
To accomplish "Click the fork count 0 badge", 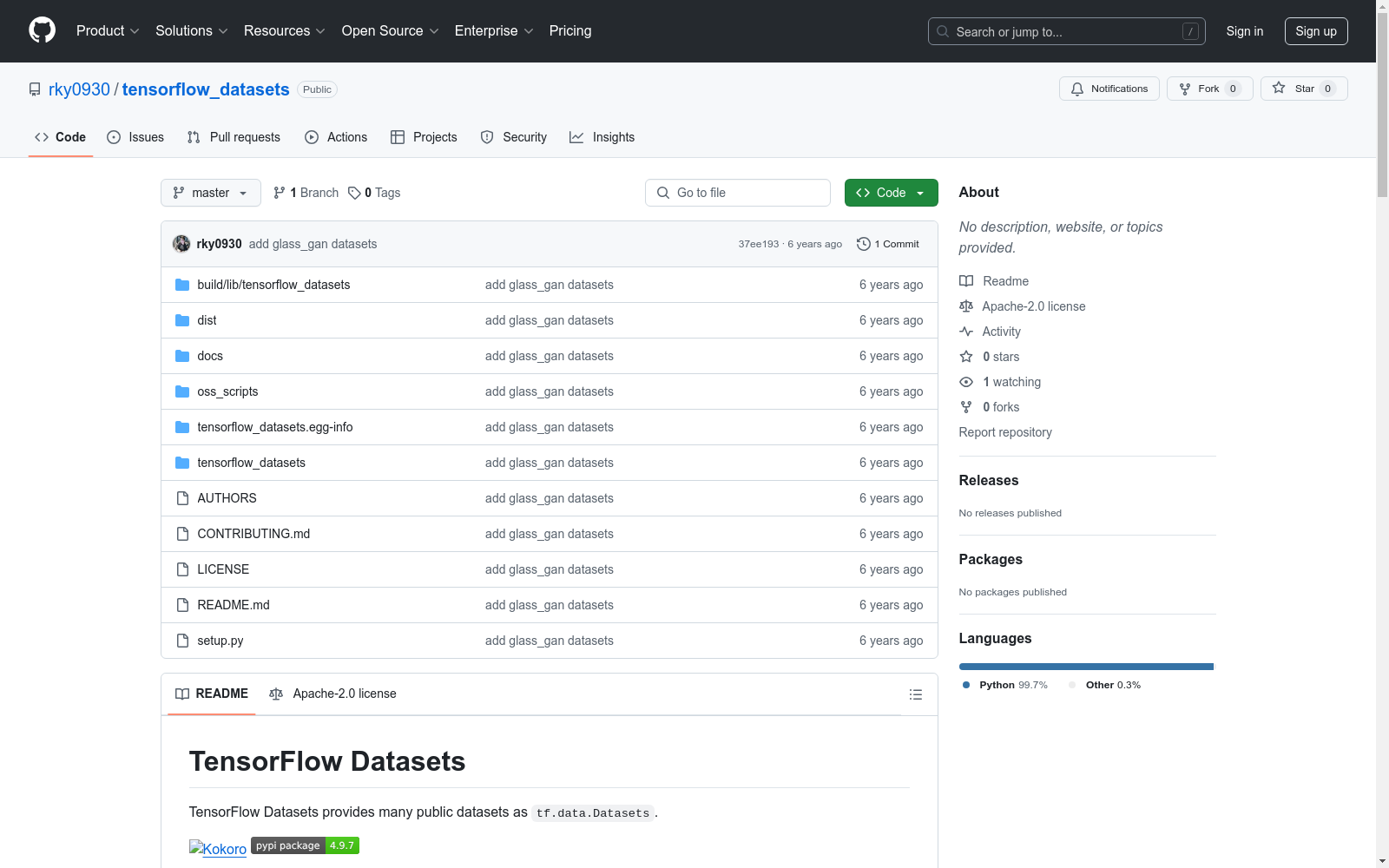I will point(1233,89).
